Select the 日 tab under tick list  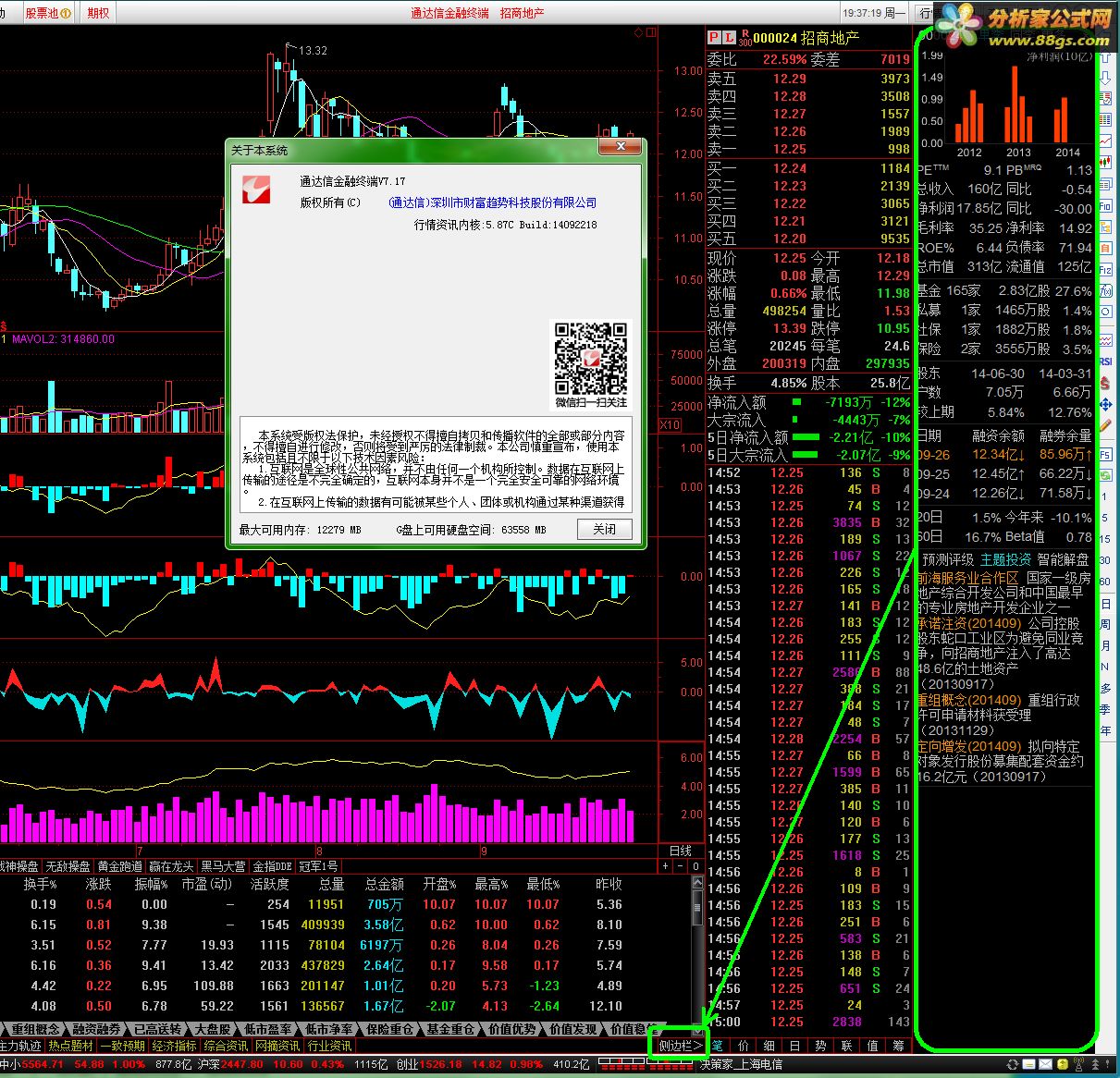795,1046
